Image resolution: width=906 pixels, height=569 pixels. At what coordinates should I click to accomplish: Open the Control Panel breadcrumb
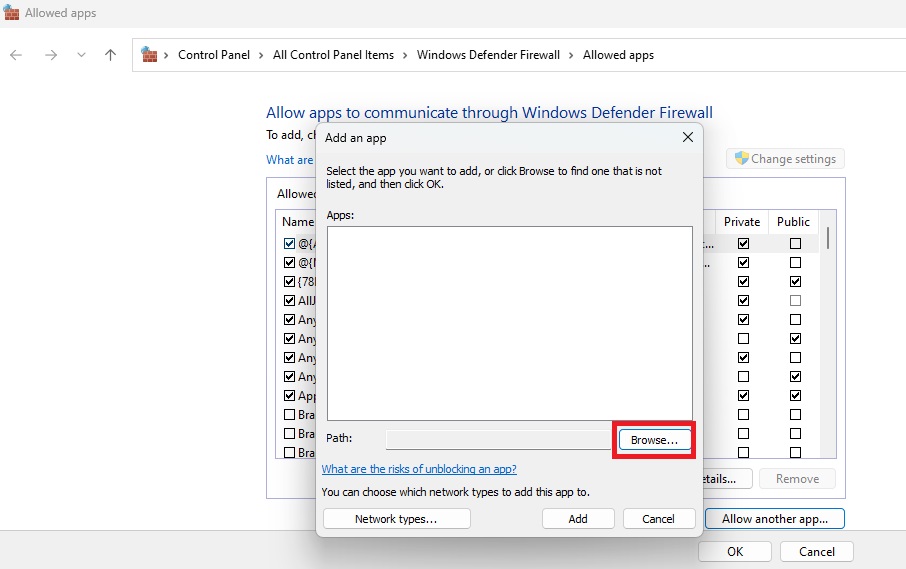(214, 55)
